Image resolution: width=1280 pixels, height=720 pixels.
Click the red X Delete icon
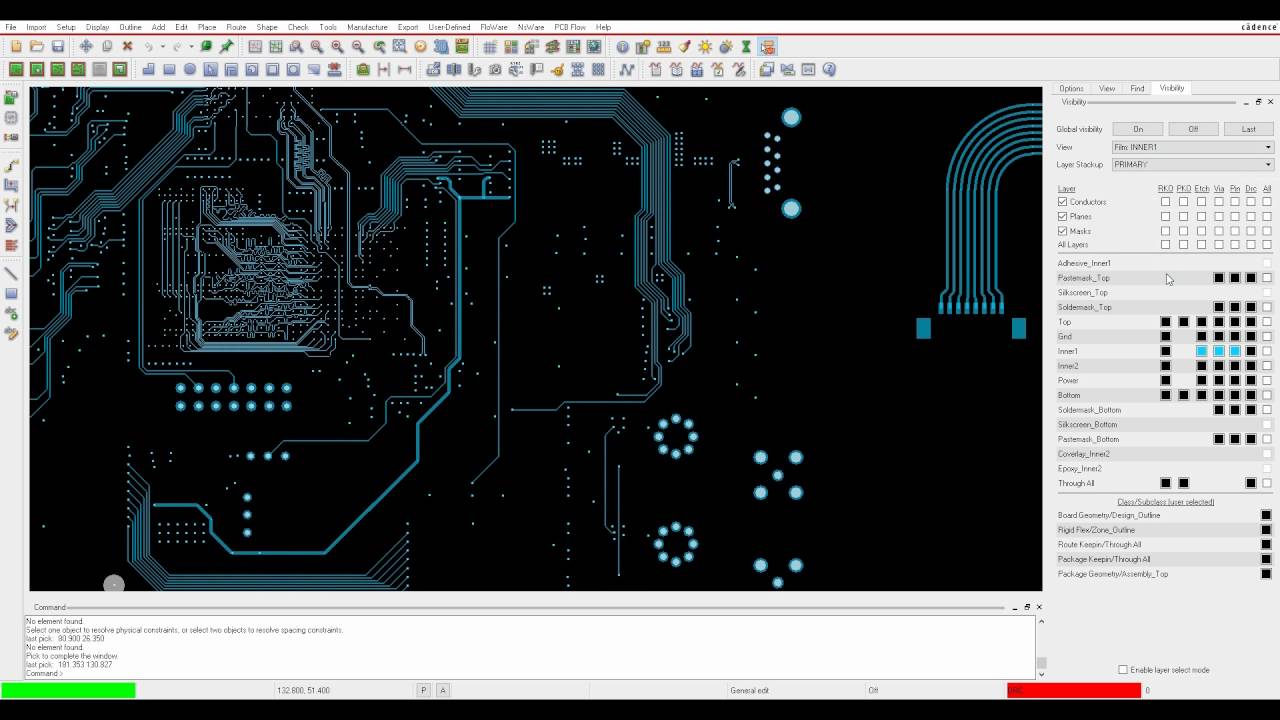pos(127,47)
